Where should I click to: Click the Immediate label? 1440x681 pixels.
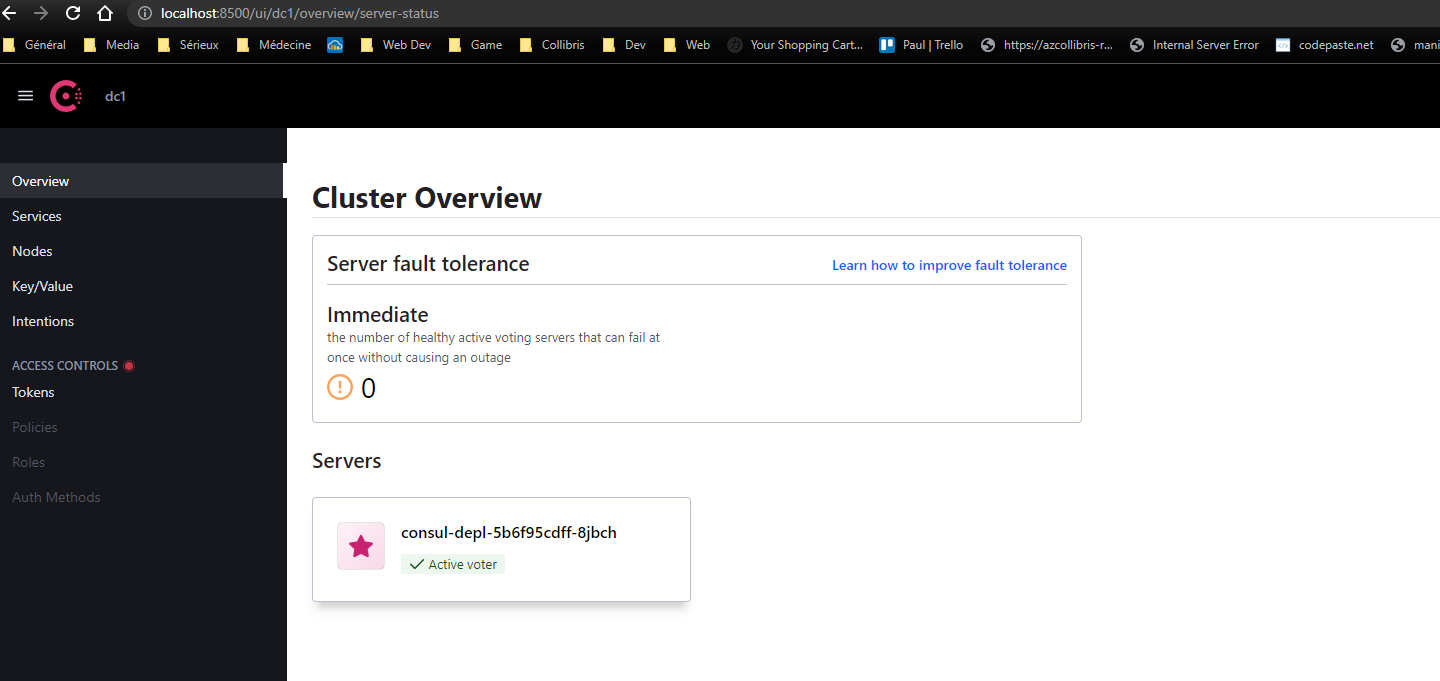(378, 315)
